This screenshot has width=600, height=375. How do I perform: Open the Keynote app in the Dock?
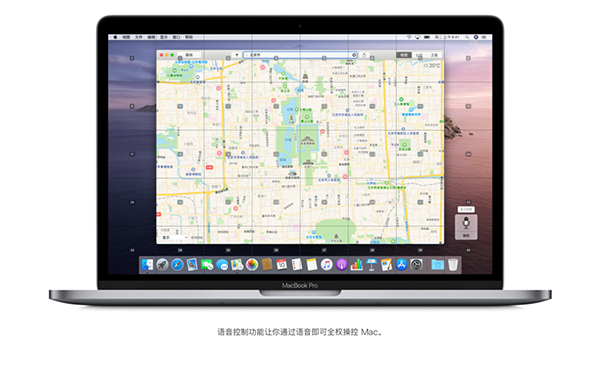point(372,264)
